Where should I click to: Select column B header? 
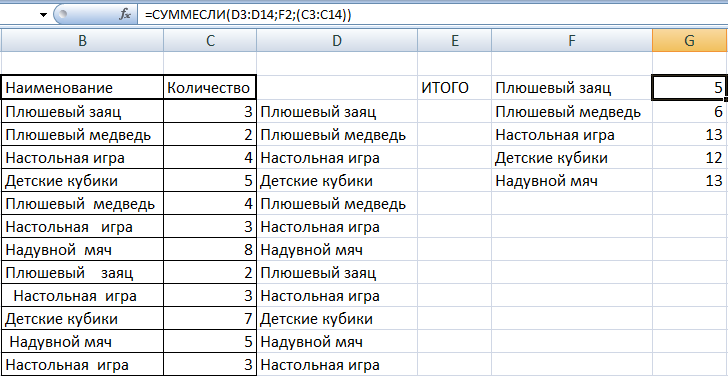point(82,41)
